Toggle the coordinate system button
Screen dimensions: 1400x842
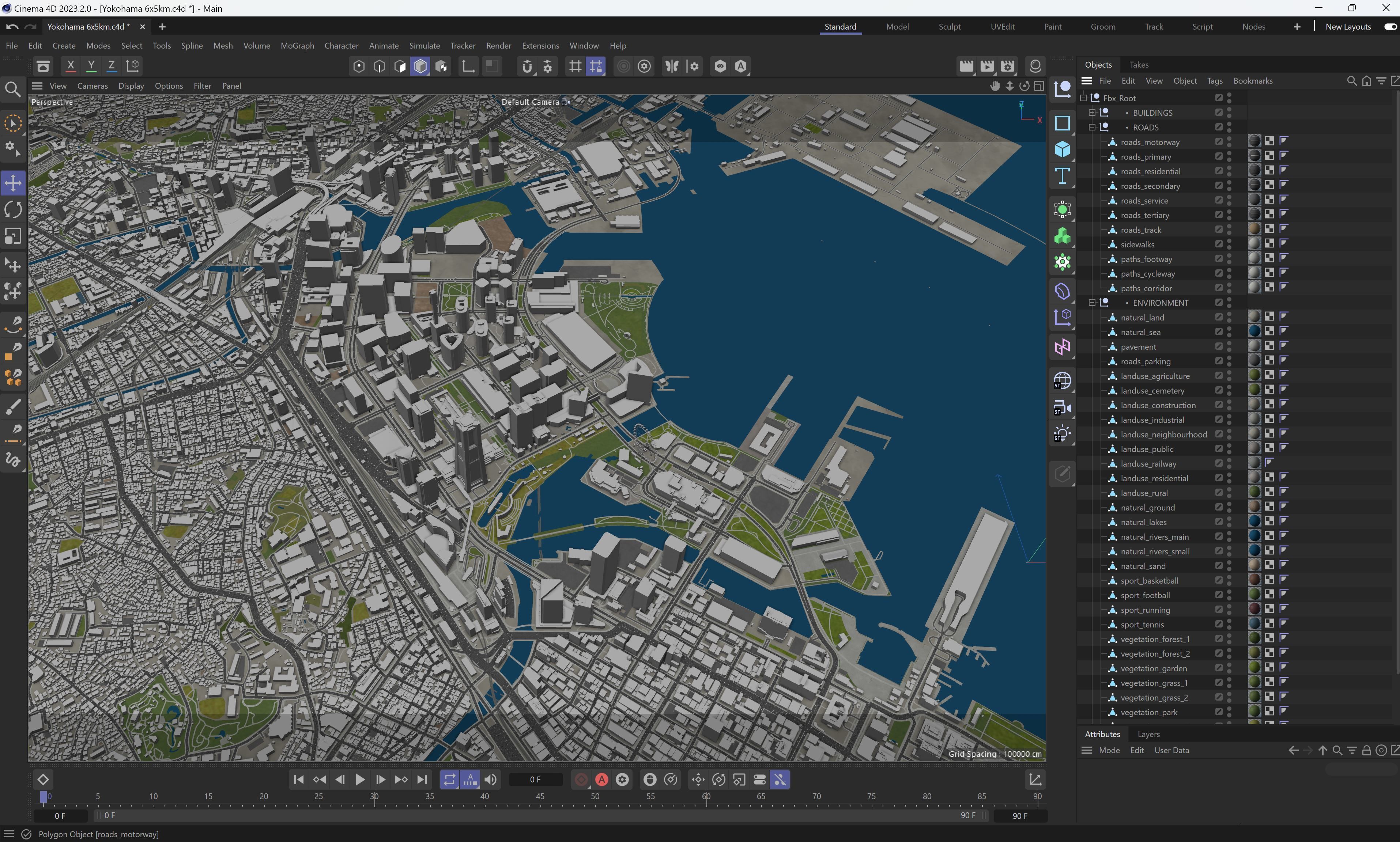[132, 66]
